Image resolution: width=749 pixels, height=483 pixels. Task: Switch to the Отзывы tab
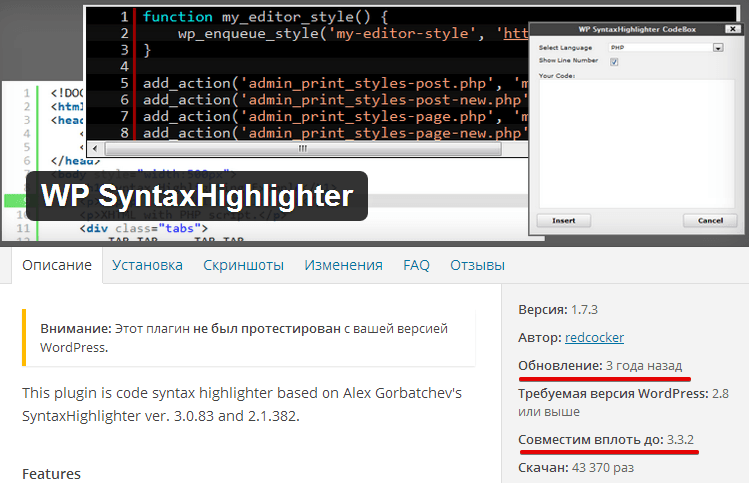click(x=477, y=265)
